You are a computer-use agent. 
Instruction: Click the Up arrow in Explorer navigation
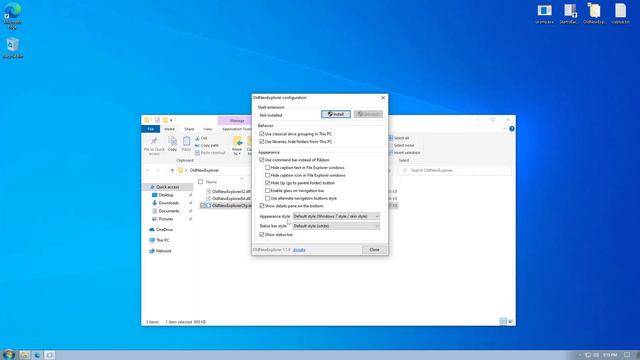click(x=172, y=170)
